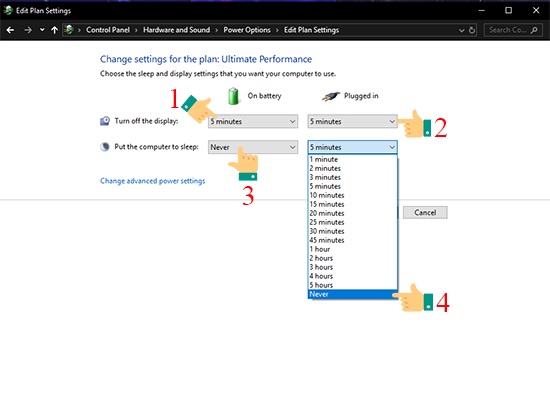Select 3 minutes from the list

[353, 177]
